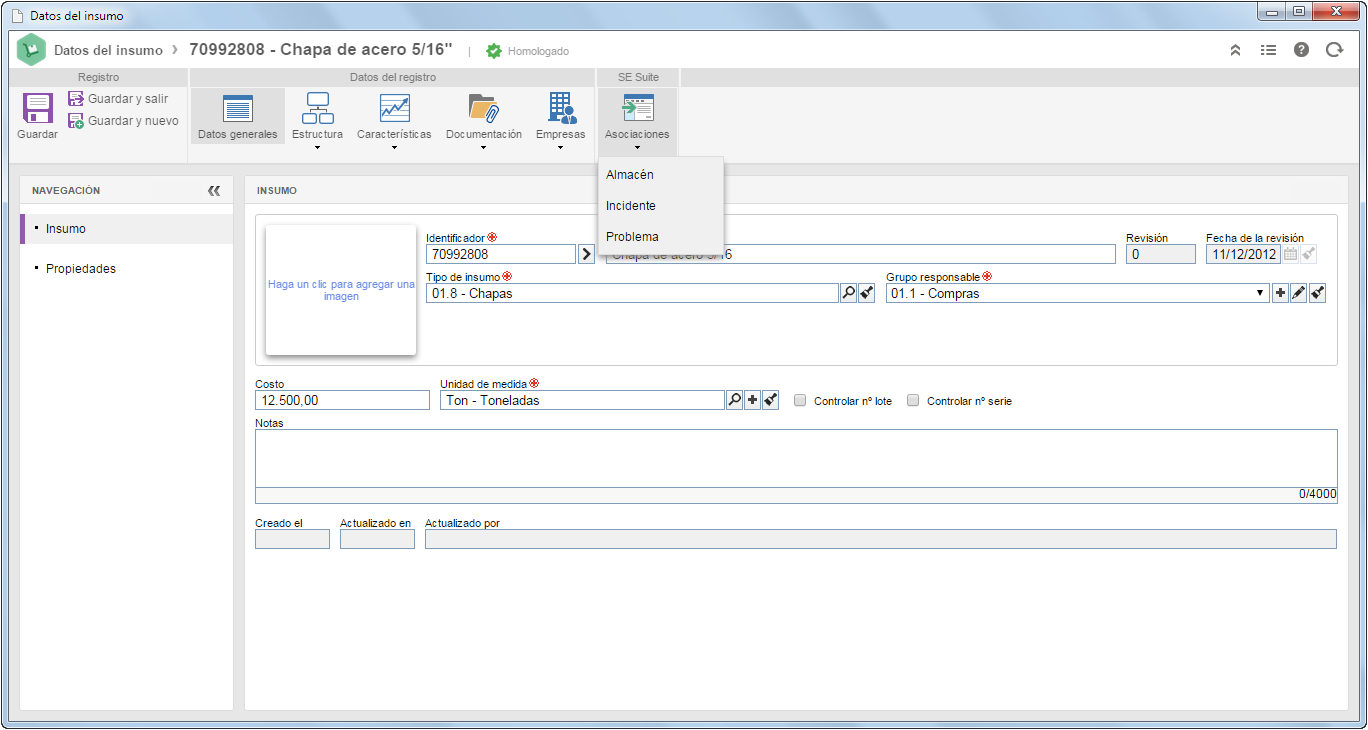This screenshot has height=730, width=1368.
Task: Click Guardar y nuevo label
Action: [133, 121]
